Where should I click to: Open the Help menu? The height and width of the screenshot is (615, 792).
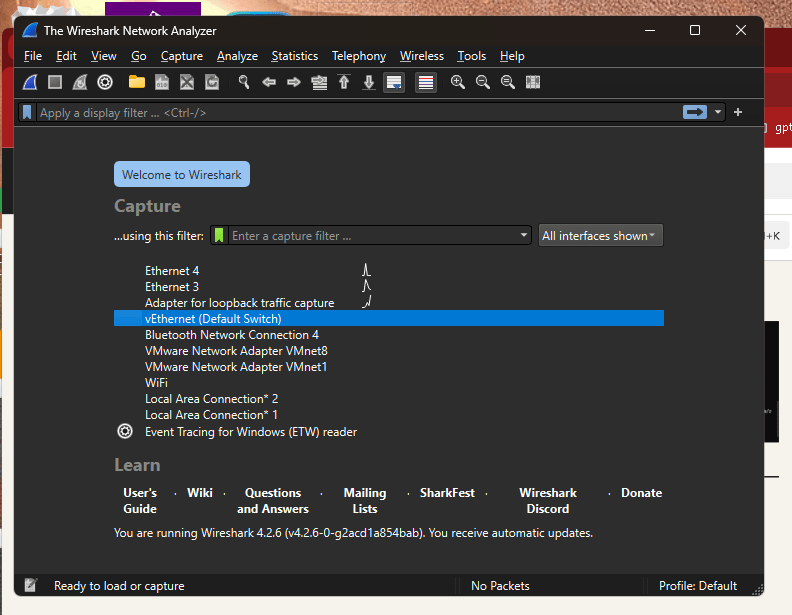tap(512, 56)
